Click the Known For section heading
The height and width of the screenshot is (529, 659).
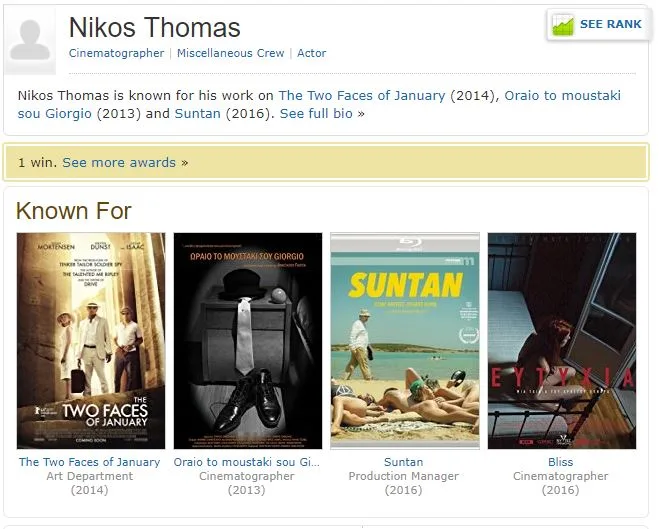[74, 211]
